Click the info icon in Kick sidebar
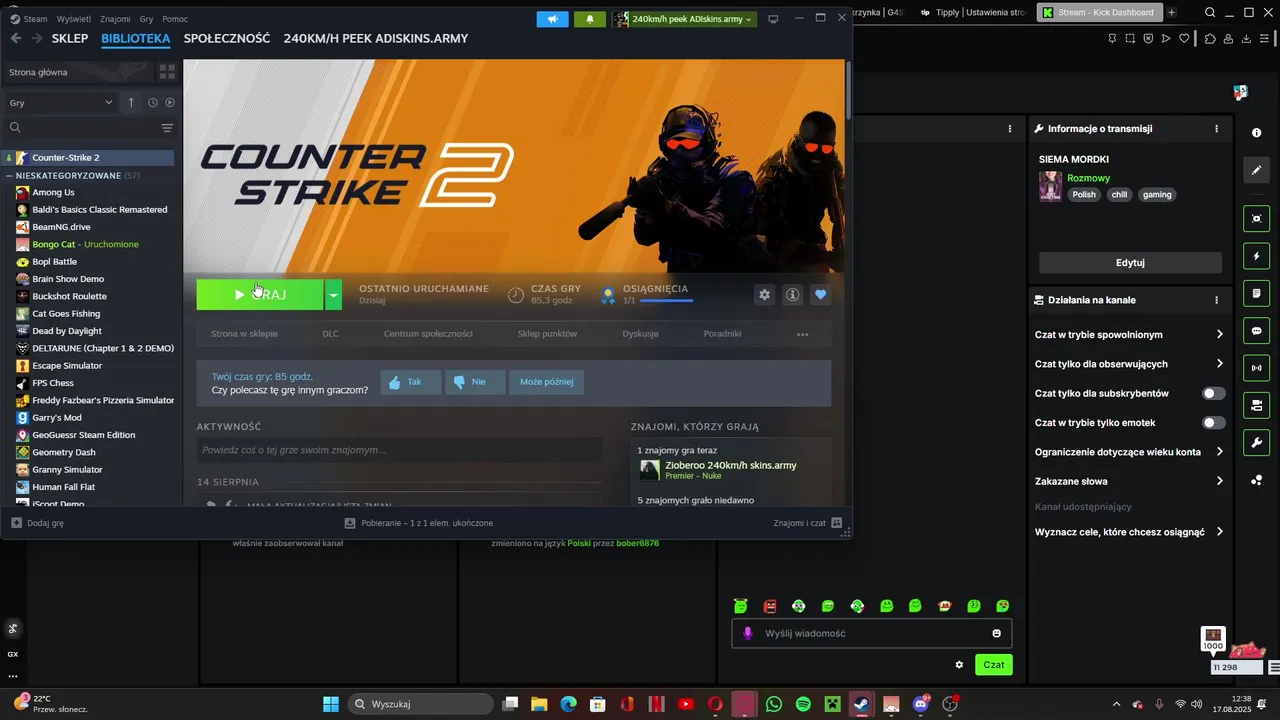1280x720 pixels. (1256, 132)
